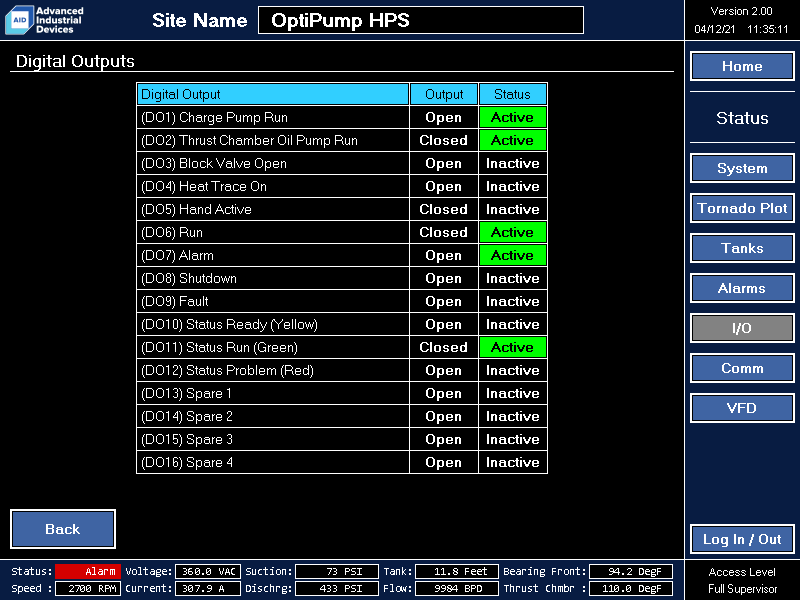This screenshot has width=800, height=600.
Task: Select (DO4) Heat Trace On row
Action: pyautogui.click(x=342, y=186)
